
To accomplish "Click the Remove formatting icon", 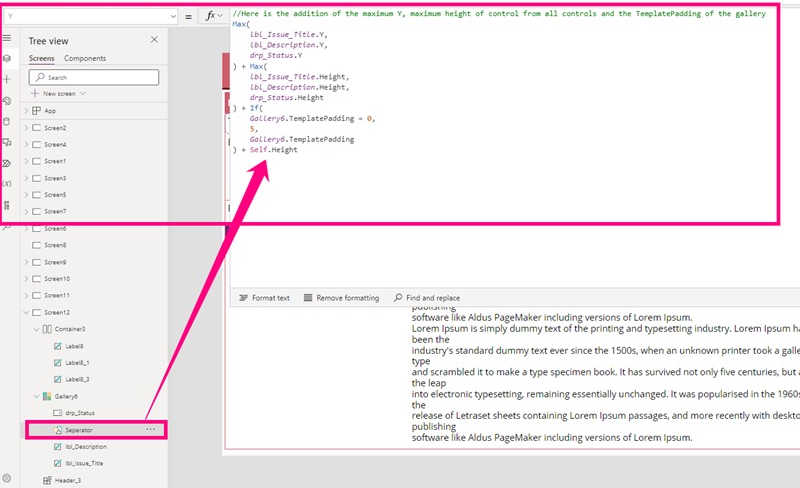I will (x=308, y=298).
